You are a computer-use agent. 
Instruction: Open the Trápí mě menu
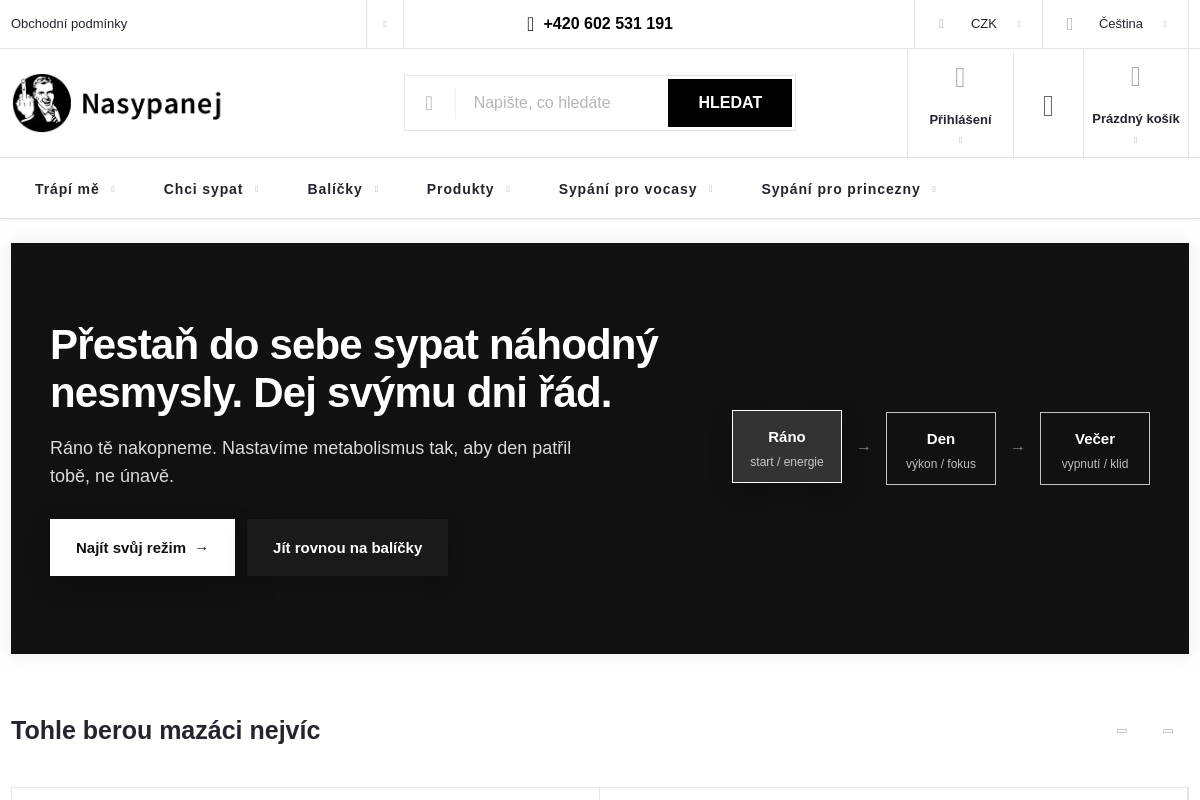click(x=67, y=188)
